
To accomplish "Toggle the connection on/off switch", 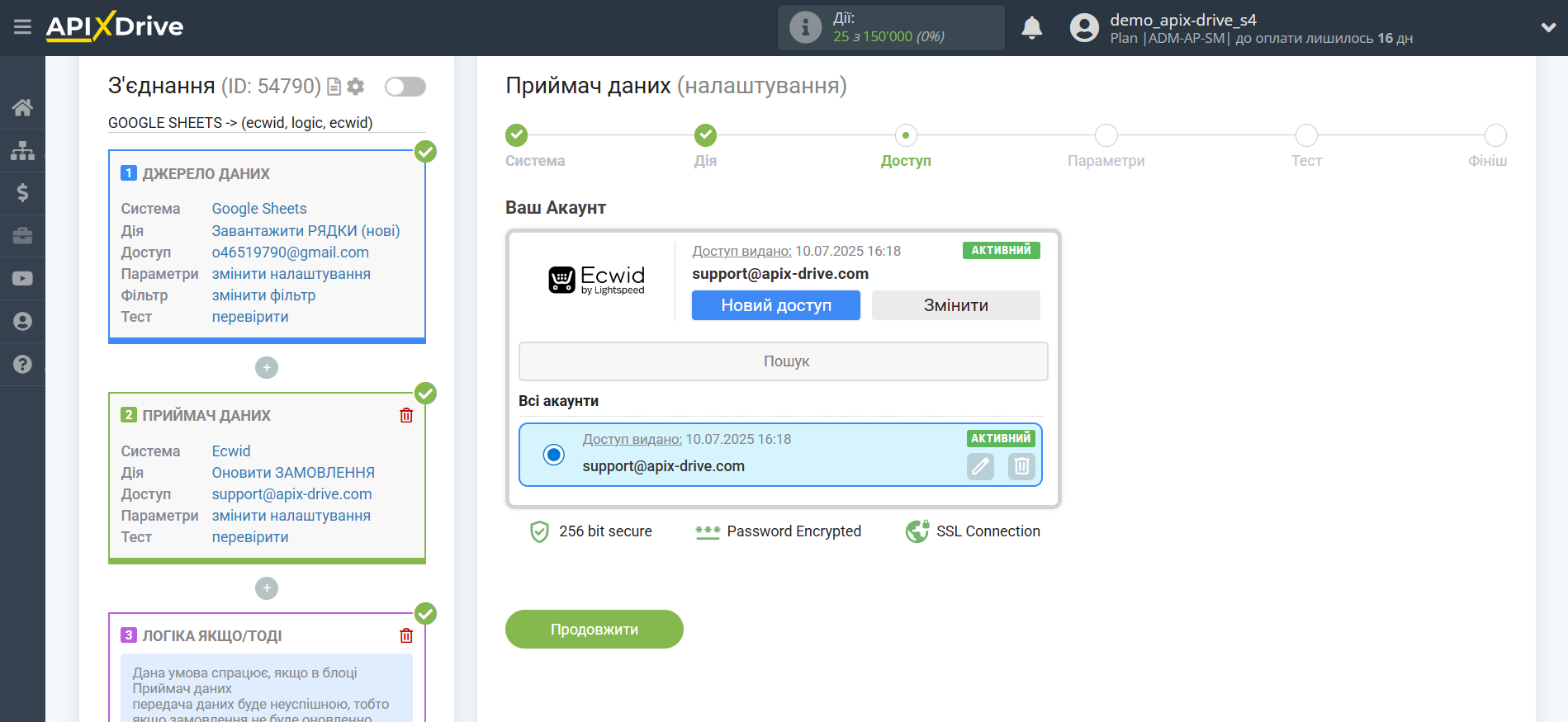I will tap(405, 87).
